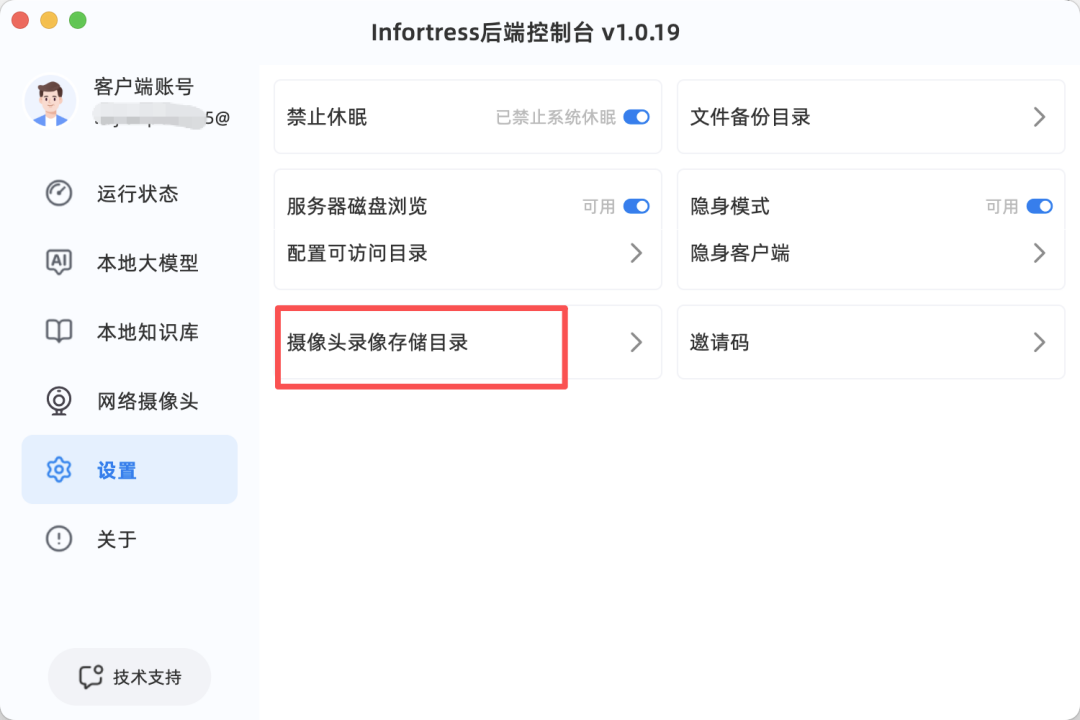The width and height of the screenshot is (1080, 720).
Task: Click the 关于 exclamation icon
Action: point(59,539)
